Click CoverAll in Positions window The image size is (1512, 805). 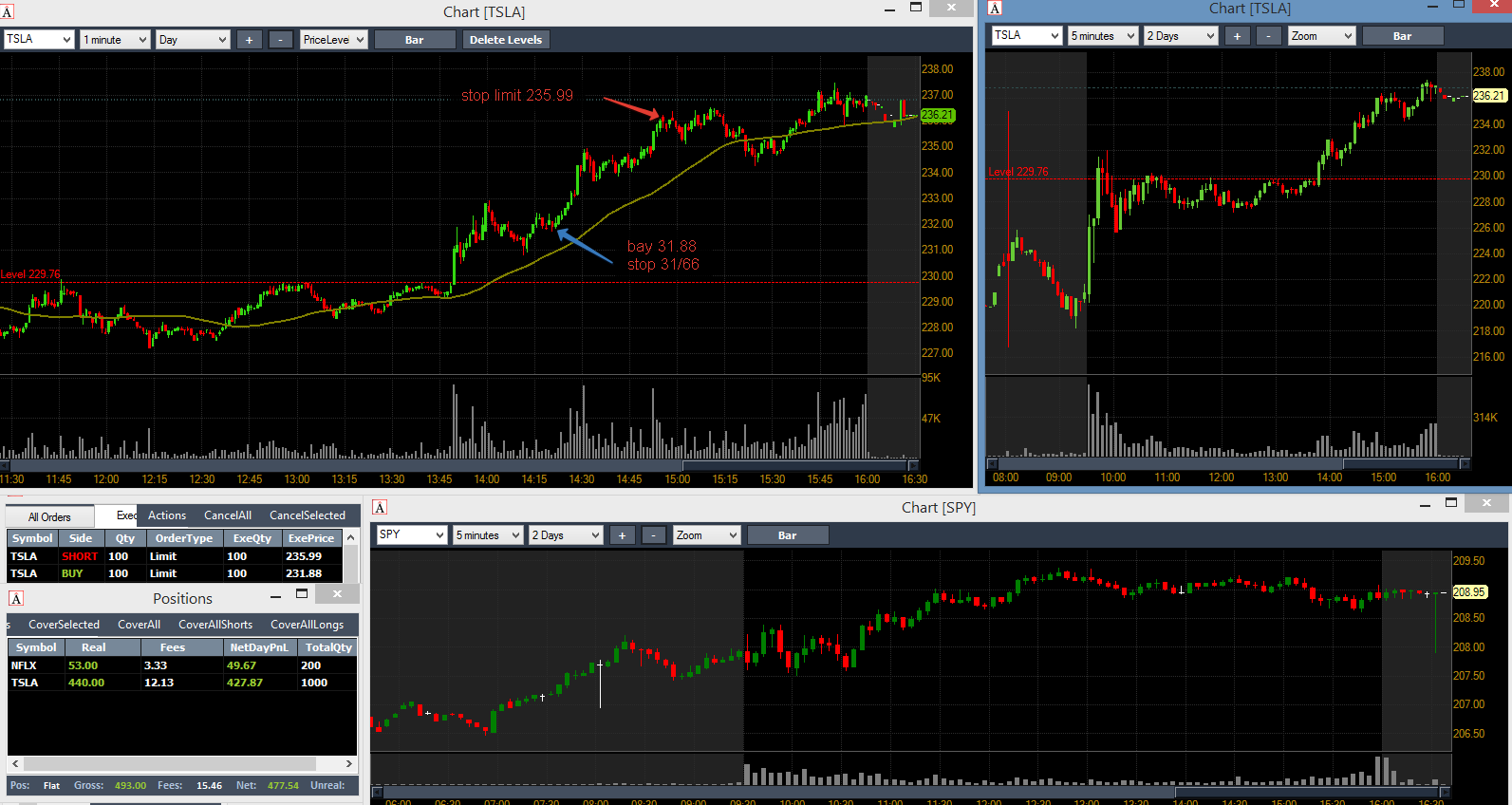139,625
